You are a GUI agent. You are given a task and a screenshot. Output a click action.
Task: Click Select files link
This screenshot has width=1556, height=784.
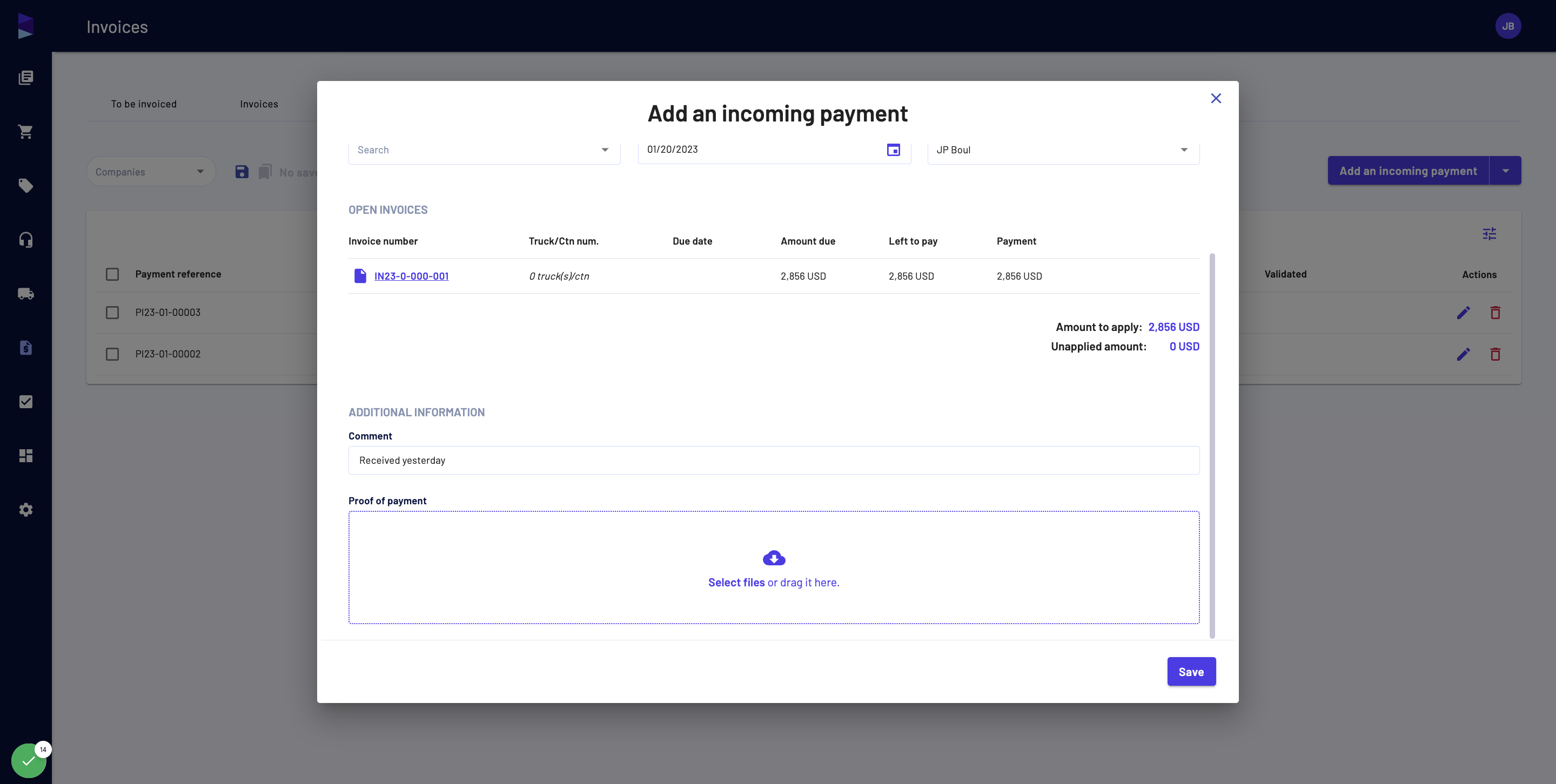736,583
